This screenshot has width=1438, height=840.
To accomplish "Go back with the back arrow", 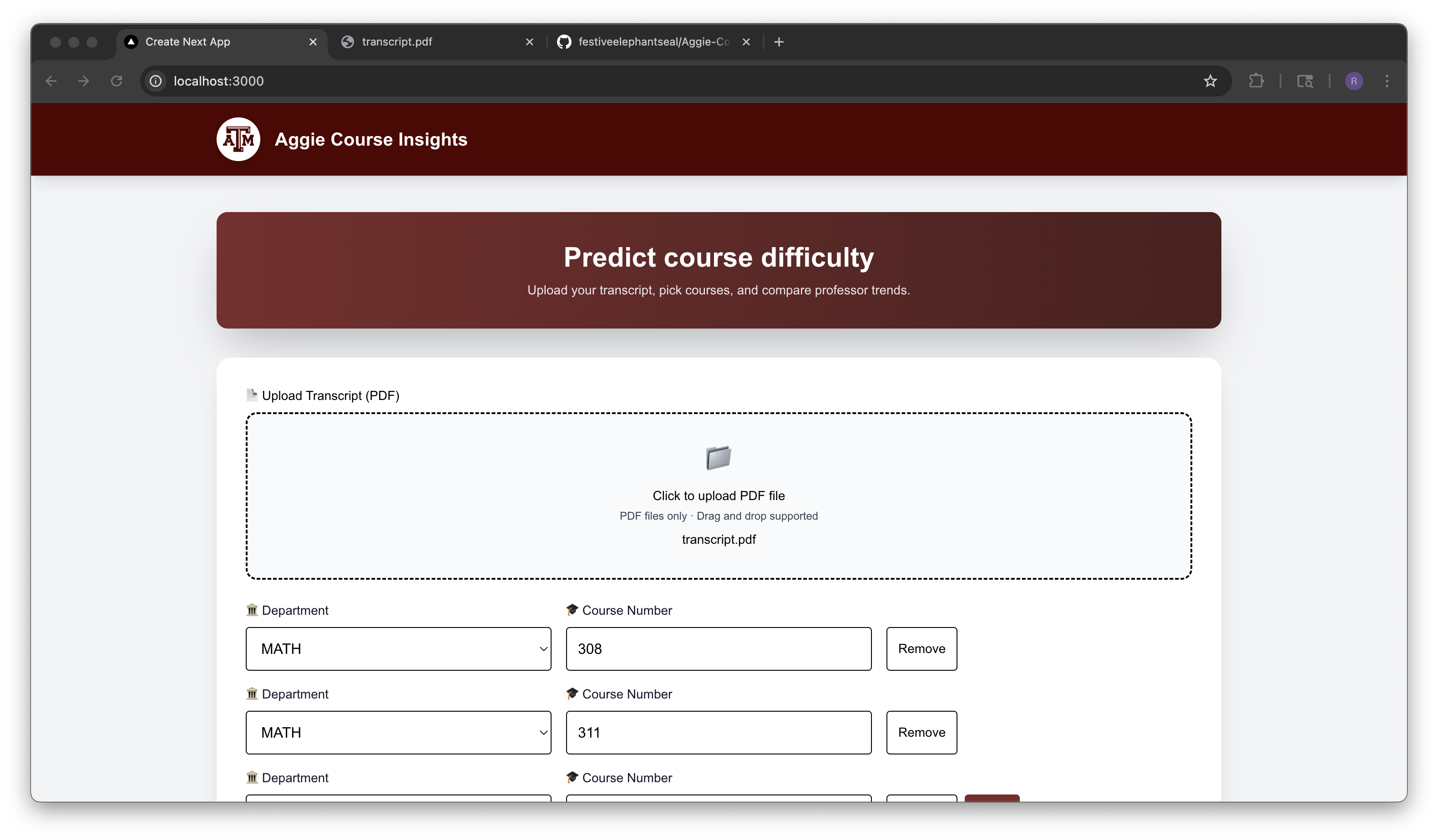I will pyautogui.click(x=51, y=81).
